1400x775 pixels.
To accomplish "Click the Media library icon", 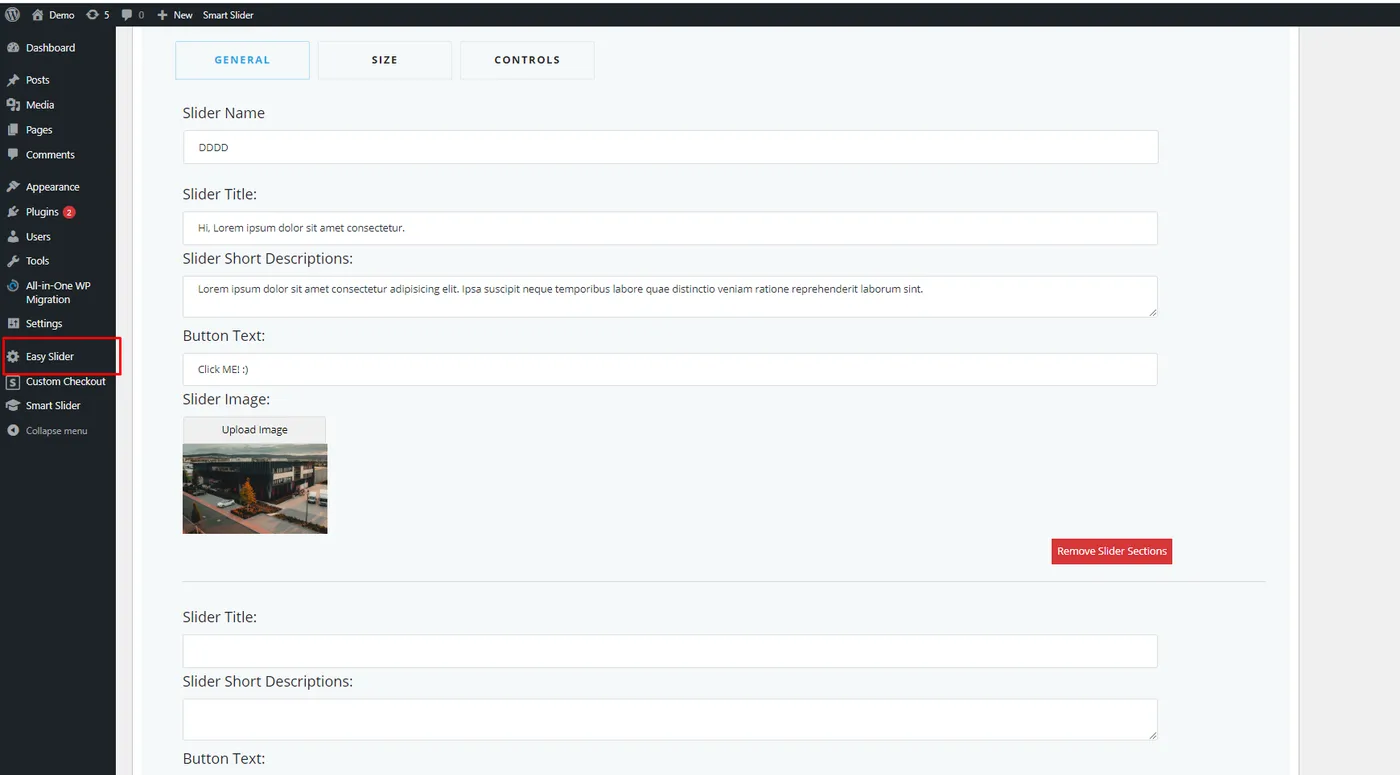I will 13,105.
